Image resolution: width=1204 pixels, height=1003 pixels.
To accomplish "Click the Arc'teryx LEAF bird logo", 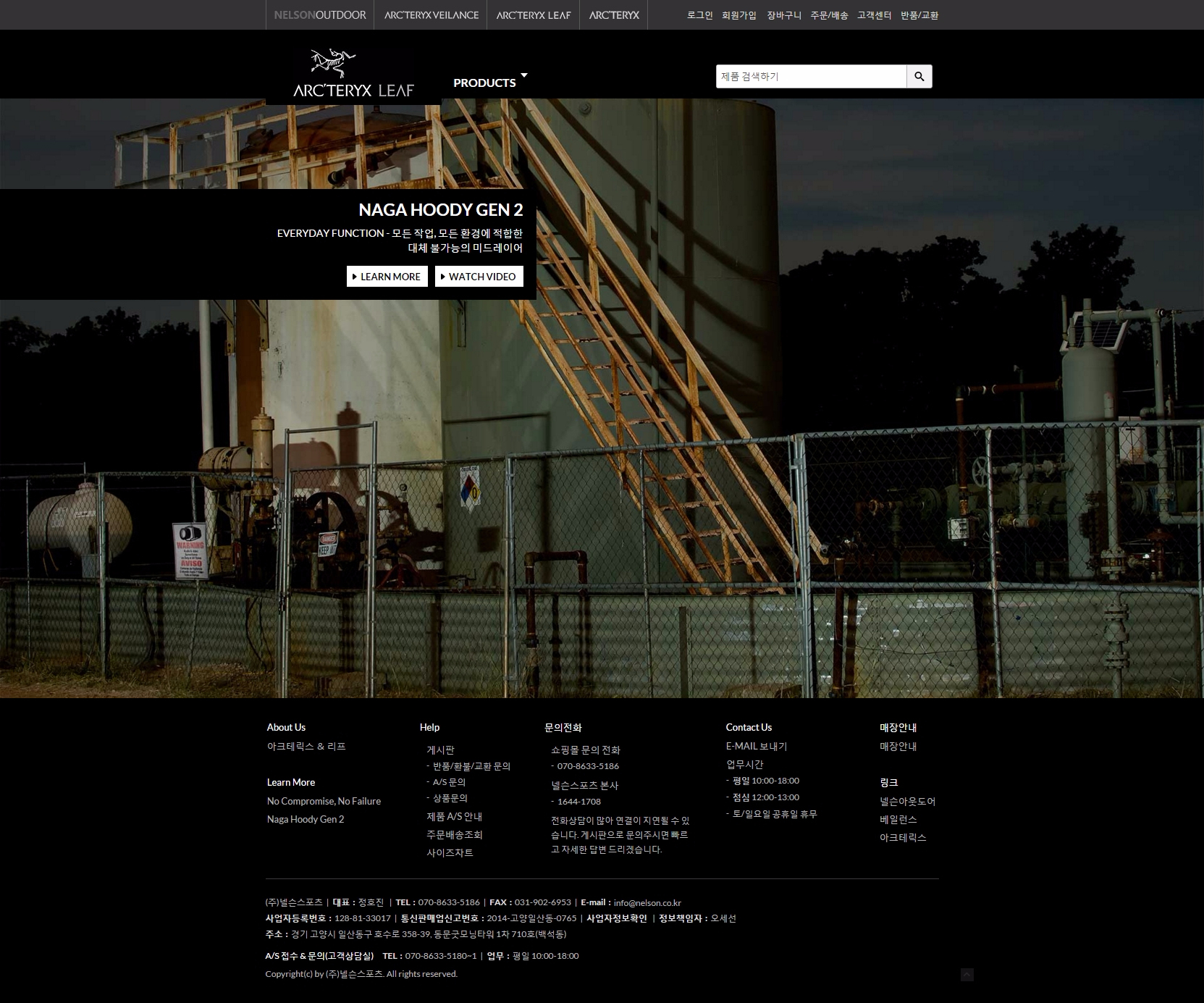I will (x=354, y=73).
